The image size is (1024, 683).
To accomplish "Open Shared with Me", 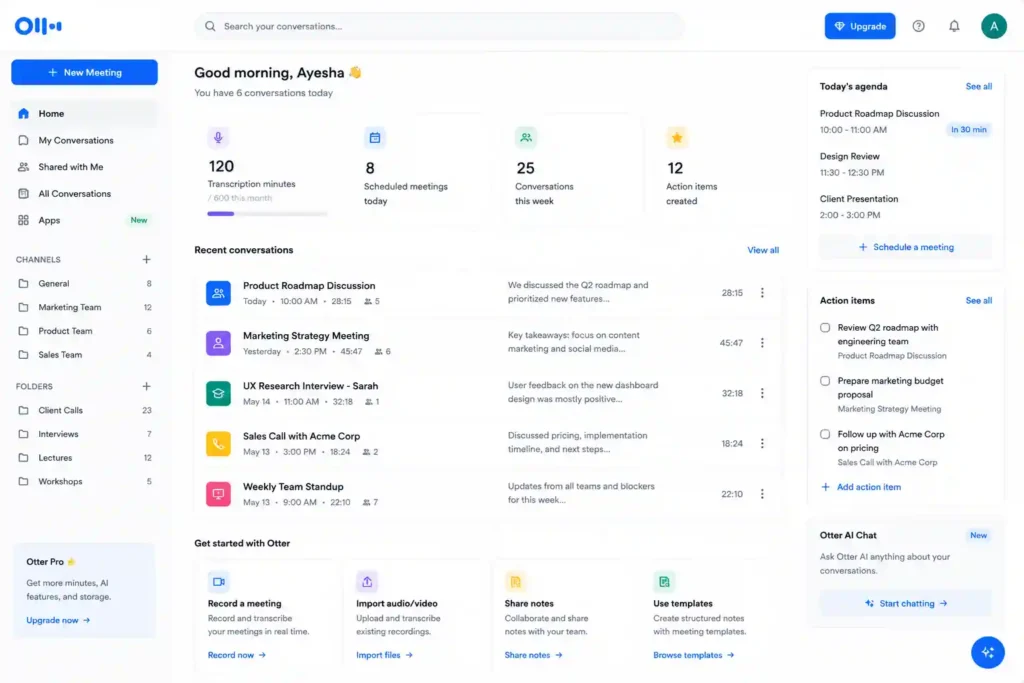I will [84, 167].
